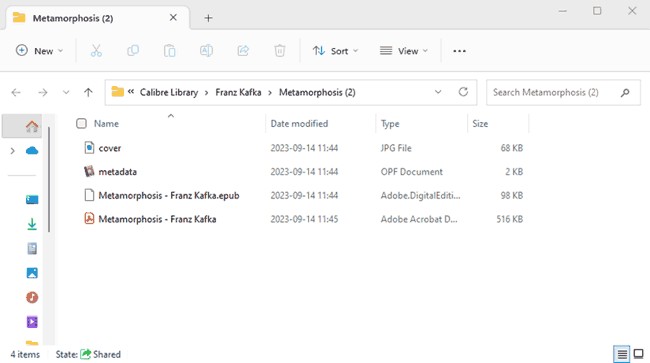The height and width of the screenshot is (363, 650).
Task: Click the epub file's blank page icon
Action: pyautogui.click(x=89, y=195)
